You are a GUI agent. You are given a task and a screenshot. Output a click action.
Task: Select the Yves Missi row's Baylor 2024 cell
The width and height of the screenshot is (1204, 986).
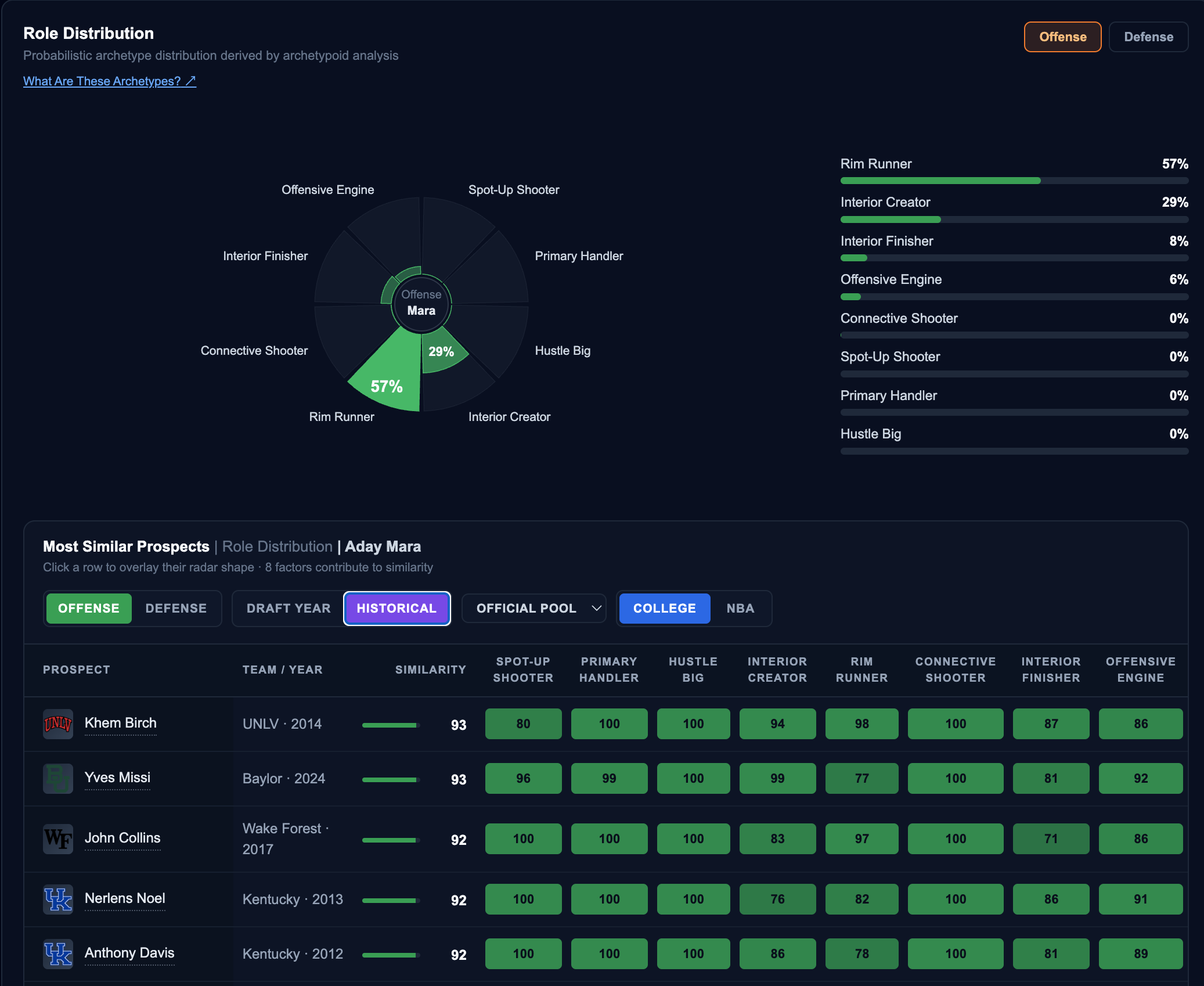pos(284,778)
